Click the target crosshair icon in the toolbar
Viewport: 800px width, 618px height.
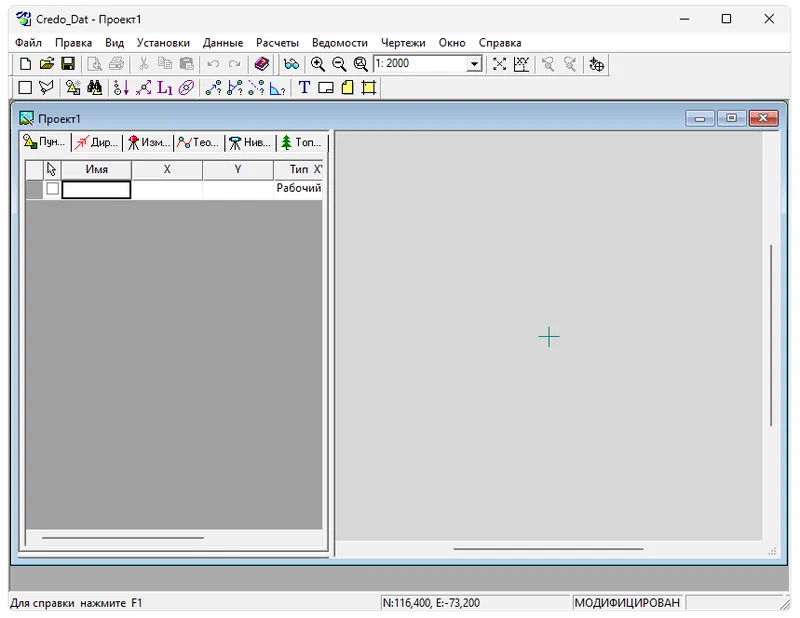click(596, 64)
